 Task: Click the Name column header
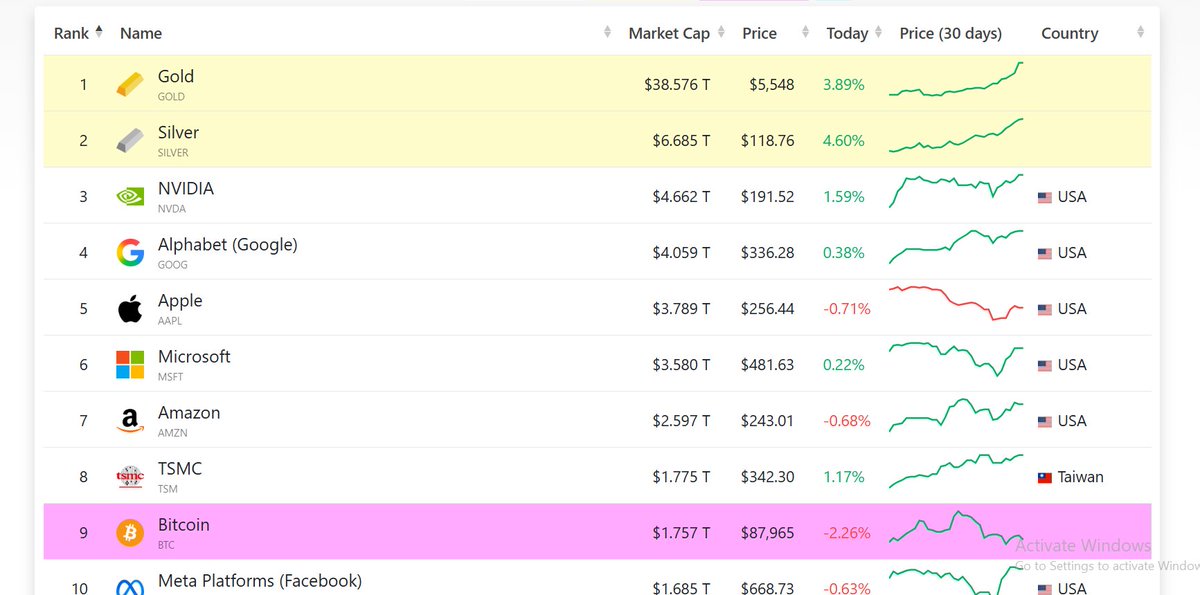pos(141,33)
